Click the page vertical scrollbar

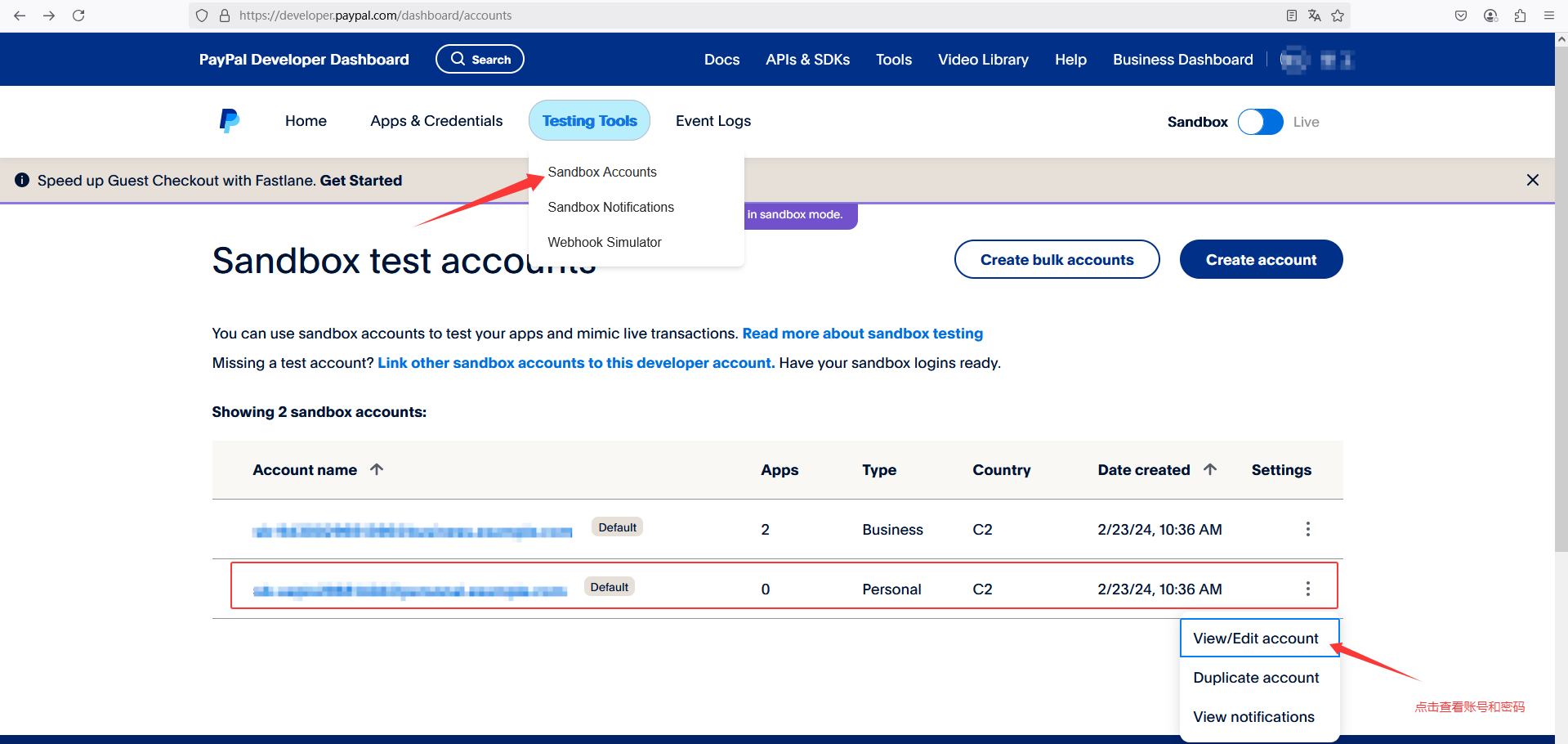pos(1561,299)
